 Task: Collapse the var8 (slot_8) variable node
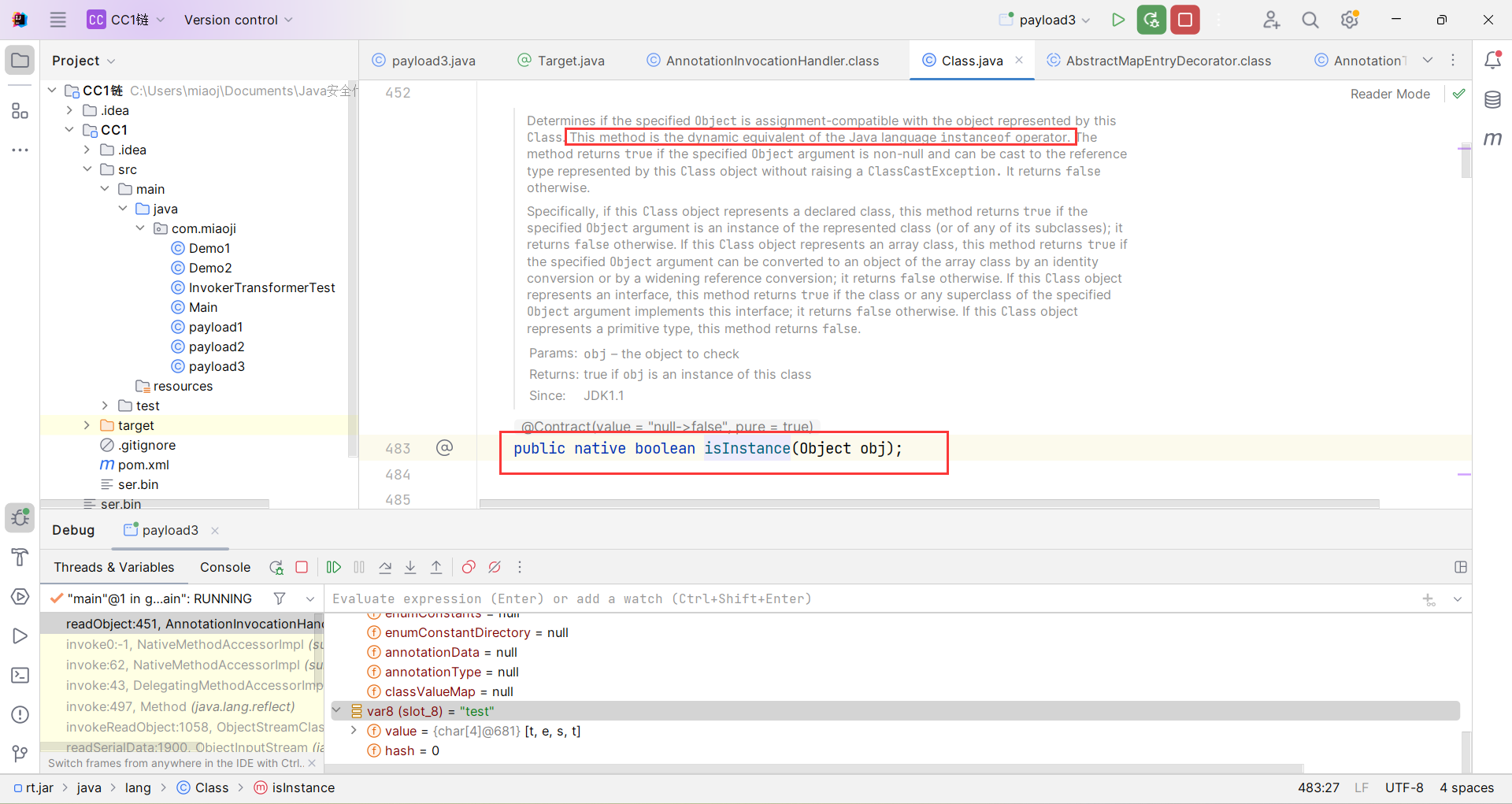coord(337,711)
